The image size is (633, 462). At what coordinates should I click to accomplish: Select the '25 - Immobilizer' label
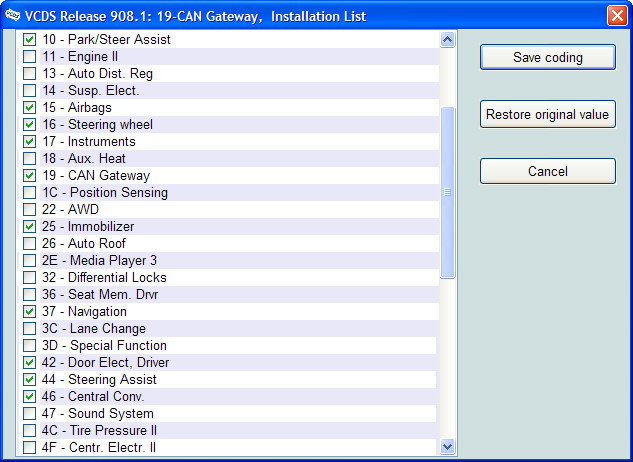pos(88,227)
